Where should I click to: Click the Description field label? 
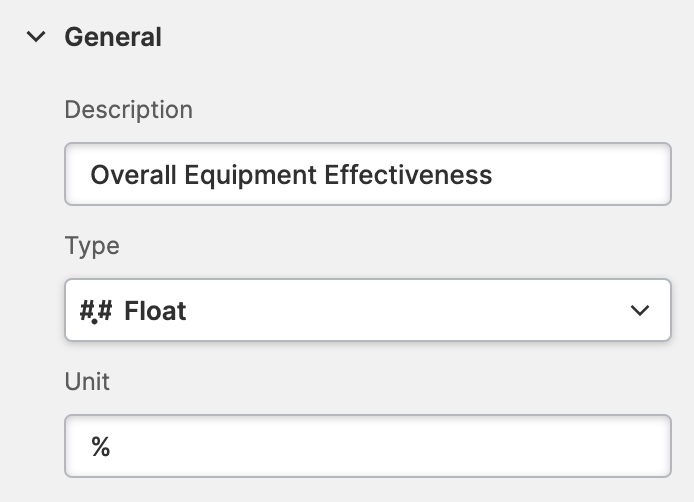pos(128,109)
